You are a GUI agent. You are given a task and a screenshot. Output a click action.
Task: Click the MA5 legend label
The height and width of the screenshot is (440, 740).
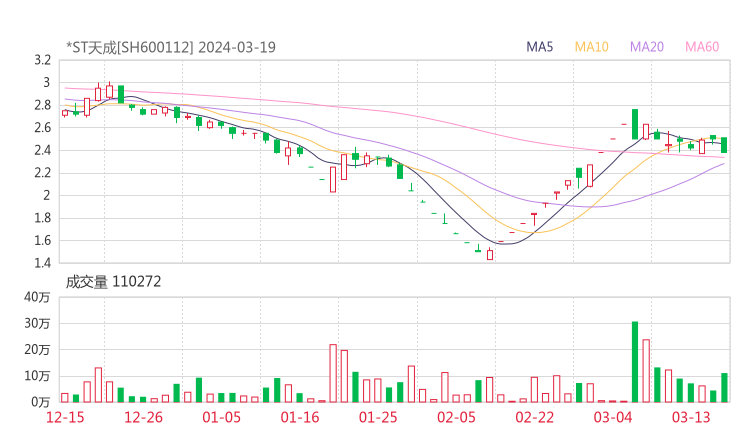pyautogui.click(x=539, y=47)
